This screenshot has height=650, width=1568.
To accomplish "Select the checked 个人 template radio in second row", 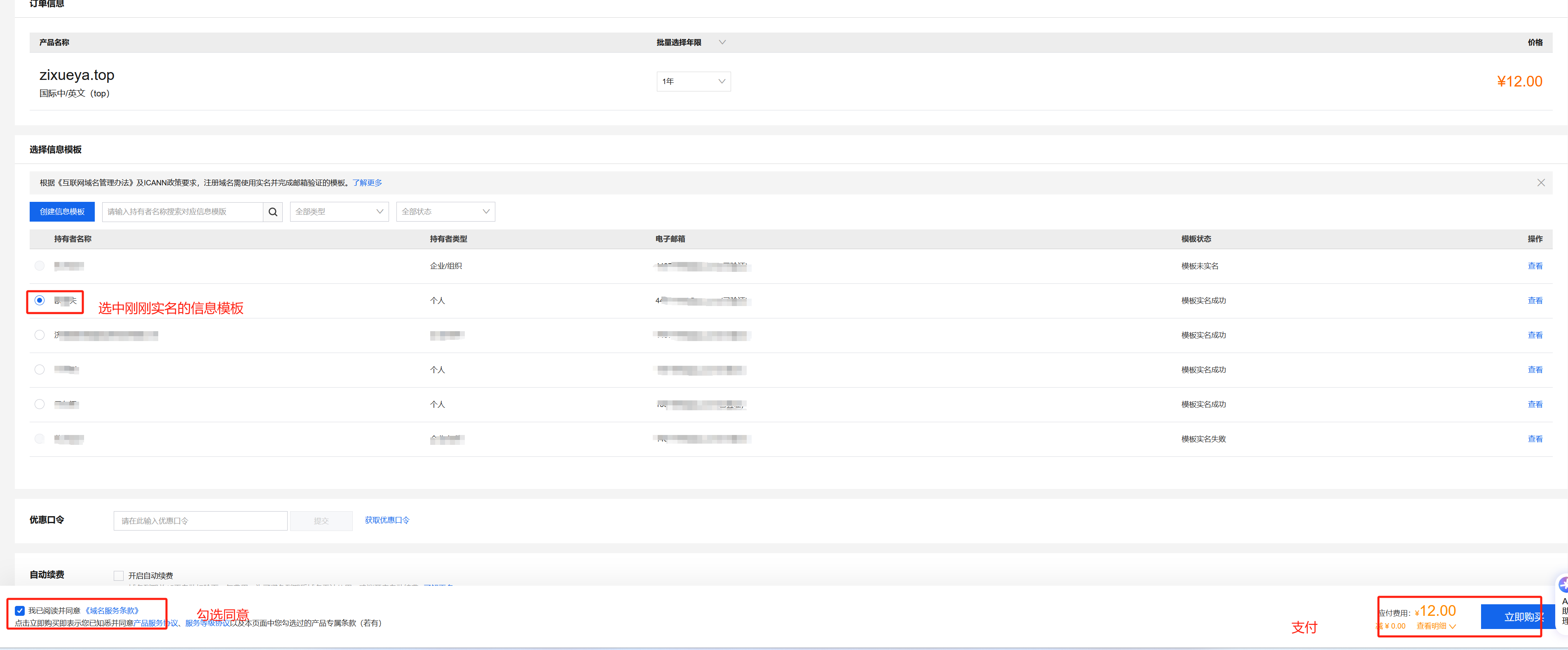I will click(x=40, y=301).
